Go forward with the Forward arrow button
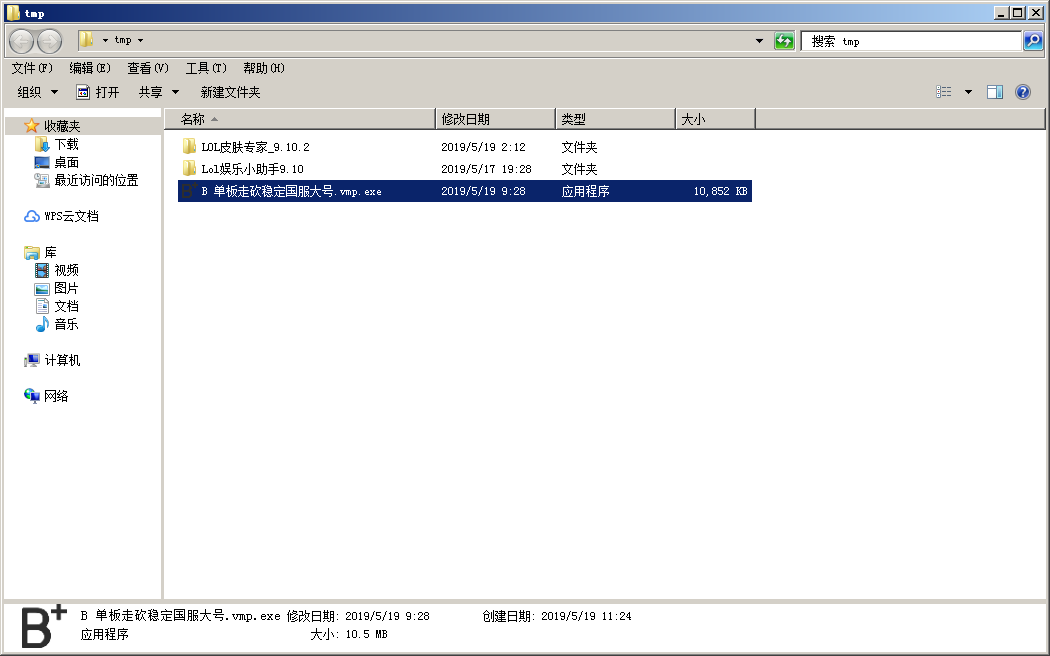 (x=49, y=42)
